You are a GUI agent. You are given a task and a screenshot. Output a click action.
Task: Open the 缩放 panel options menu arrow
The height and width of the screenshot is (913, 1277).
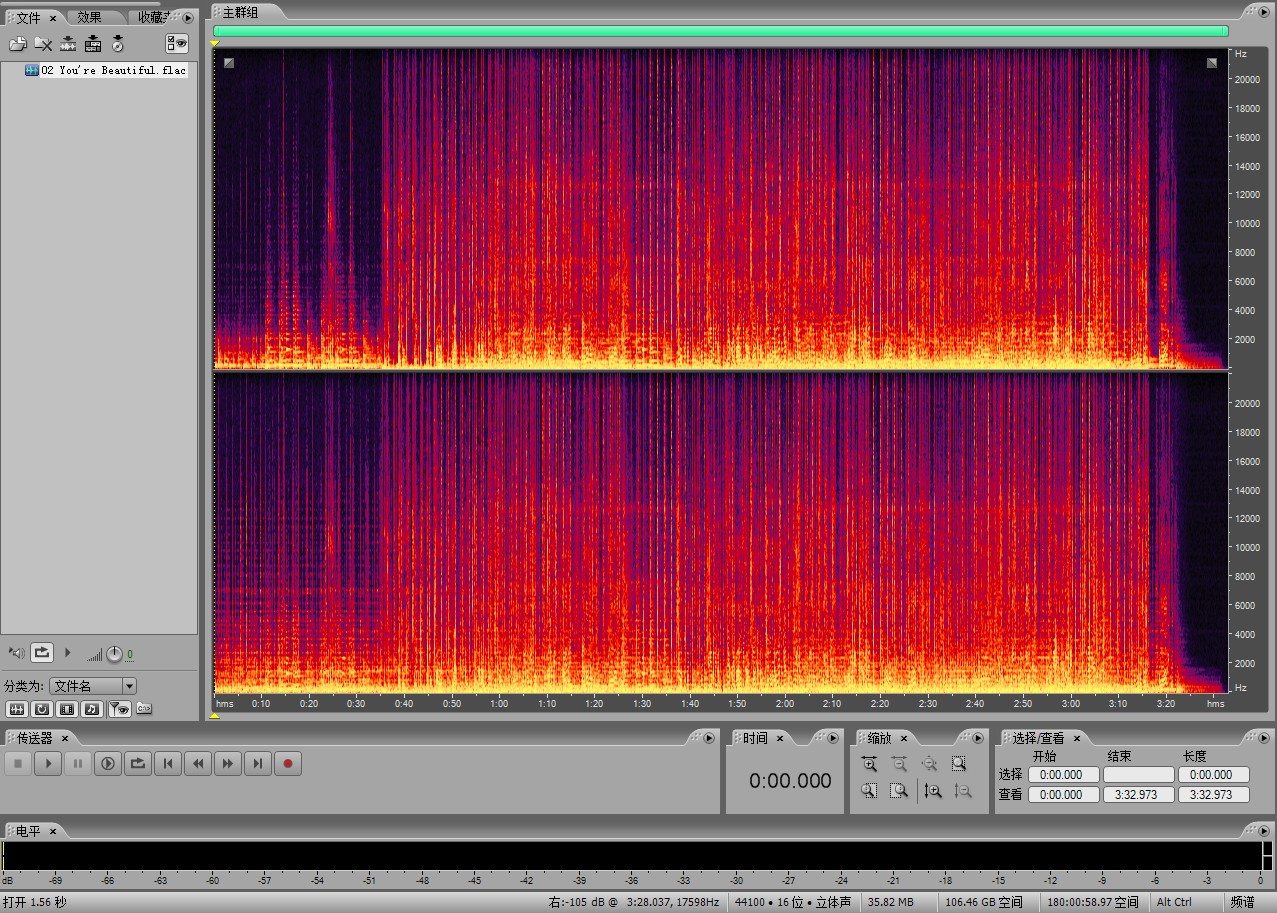(x=978, y=738)
